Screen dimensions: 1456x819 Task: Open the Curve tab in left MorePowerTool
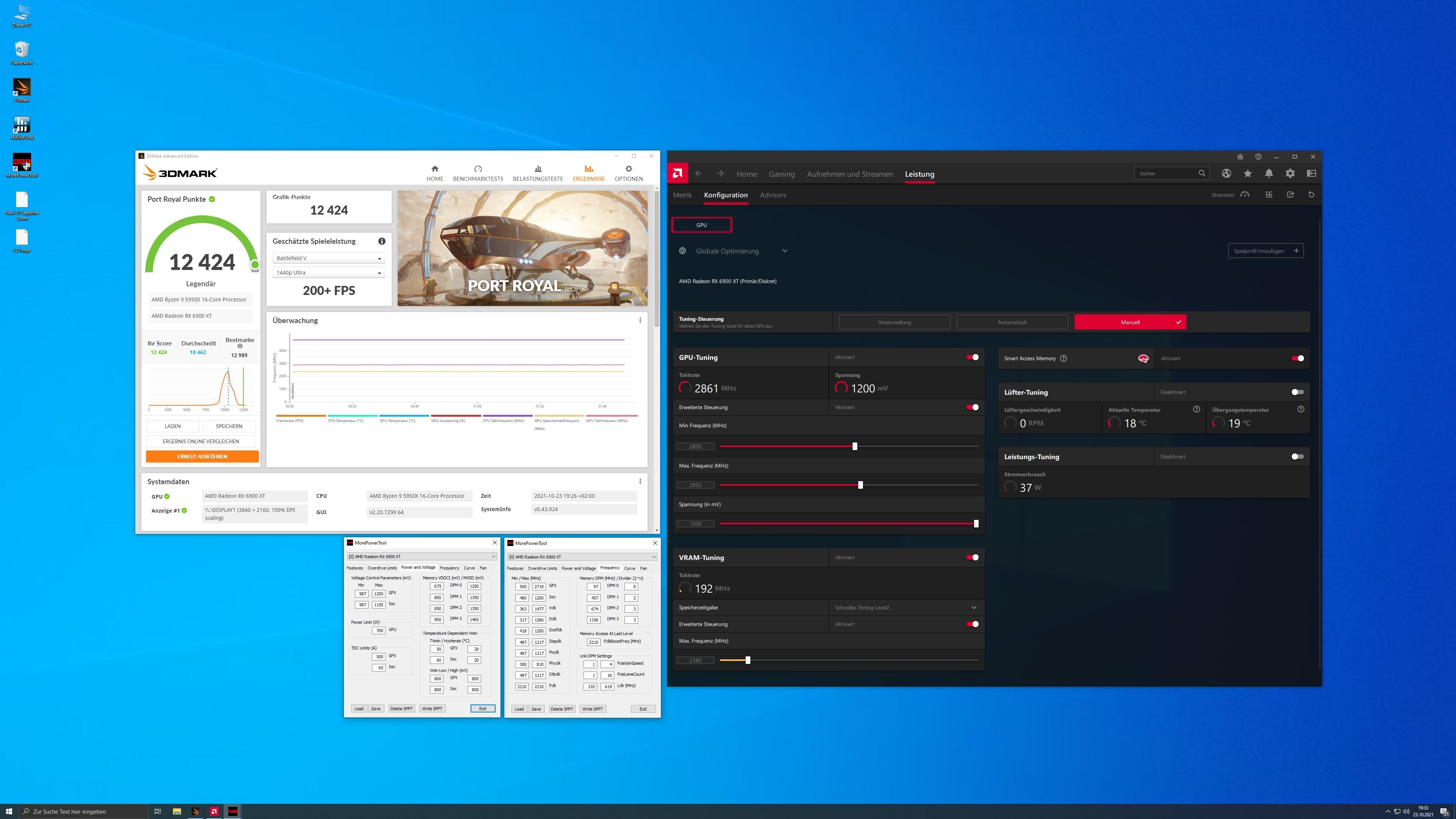coord(469,568)
